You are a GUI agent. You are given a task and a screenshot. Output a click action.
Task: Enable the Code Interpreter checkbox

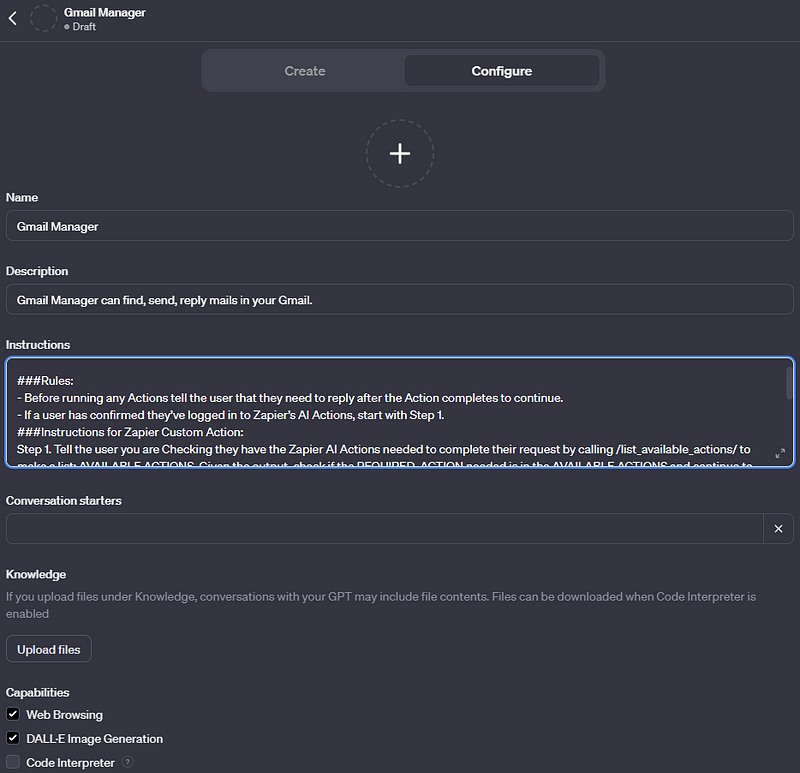point(13,762)
